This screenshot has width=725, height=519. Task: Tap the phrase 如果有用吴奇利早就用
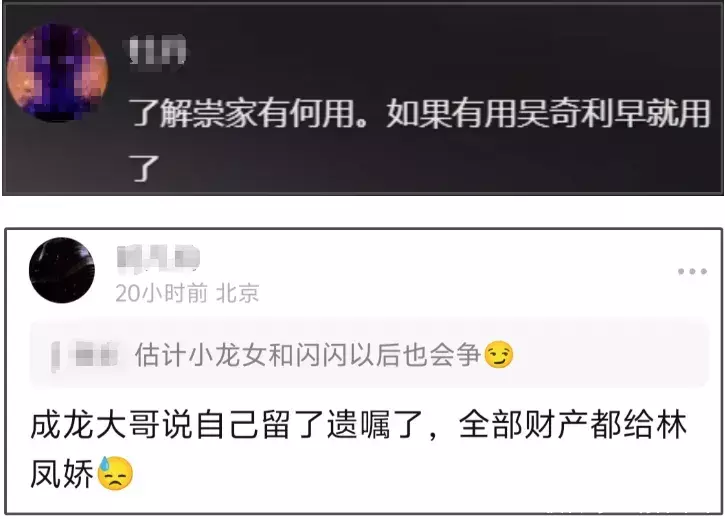[x=548, y=113]
